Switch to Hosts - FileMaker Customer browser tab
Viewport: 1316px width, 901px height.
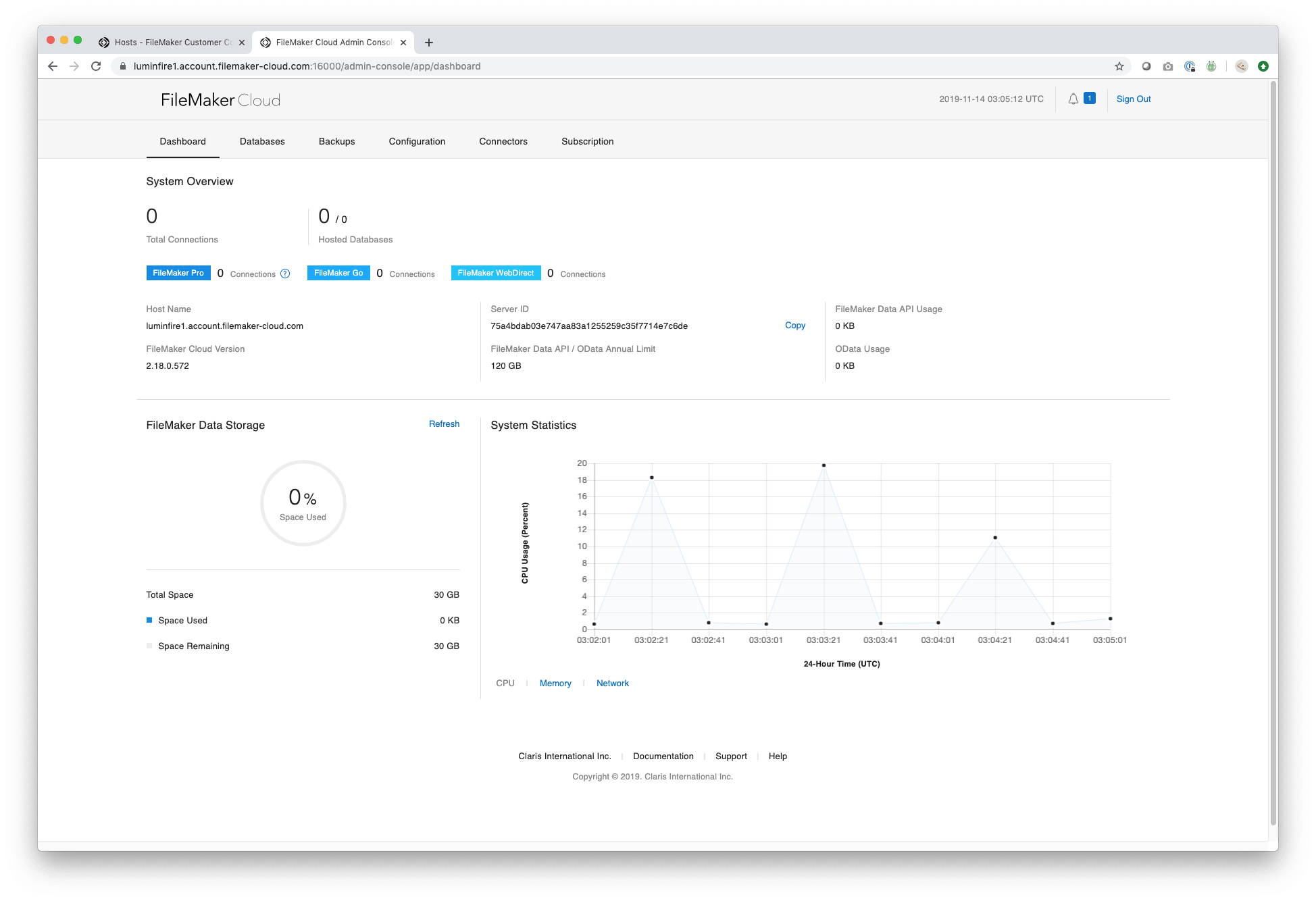pos(172,43)
